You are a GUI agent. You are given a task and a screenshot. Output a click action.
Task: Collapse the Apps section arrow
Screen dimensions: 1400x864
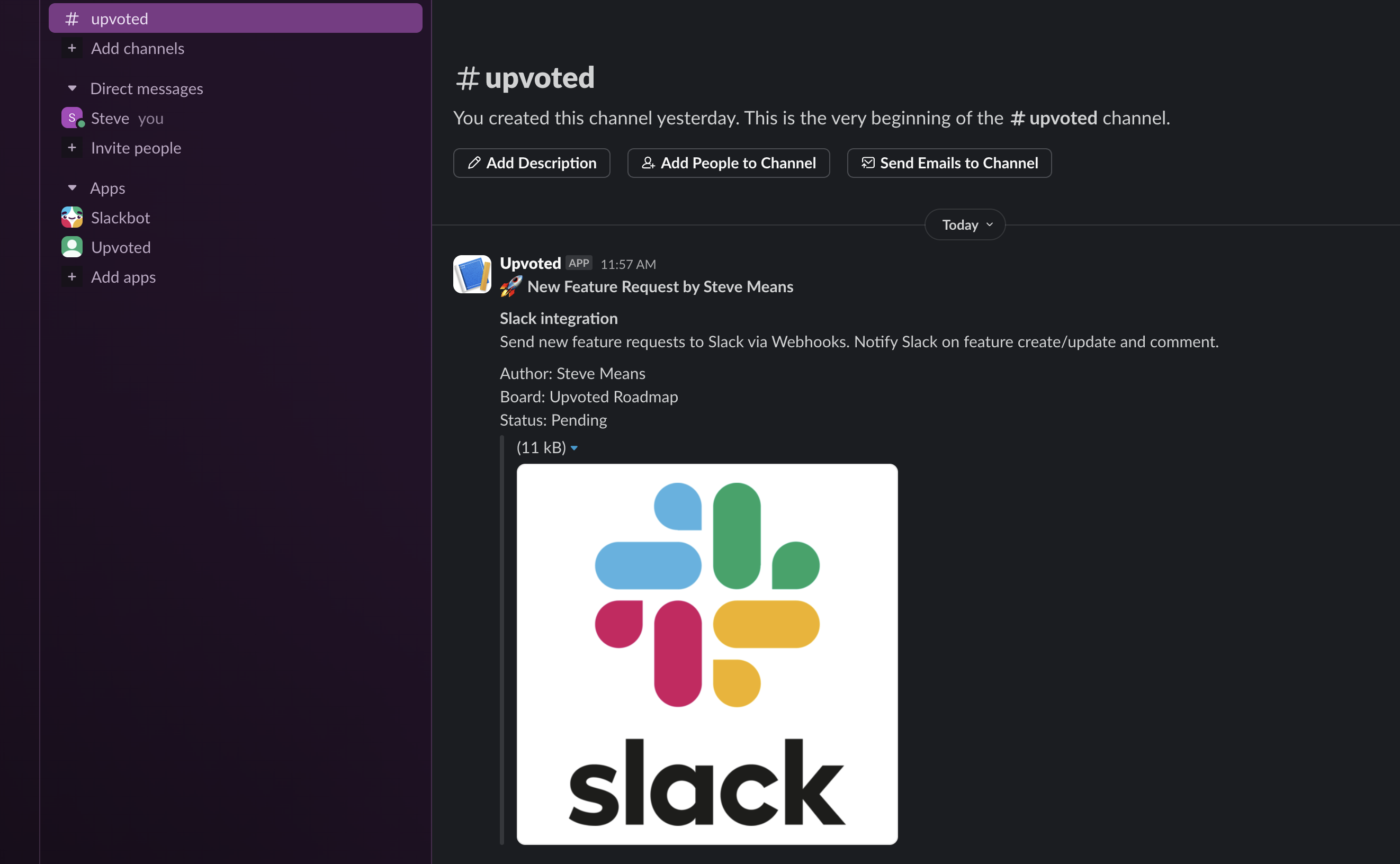[72, 188]
